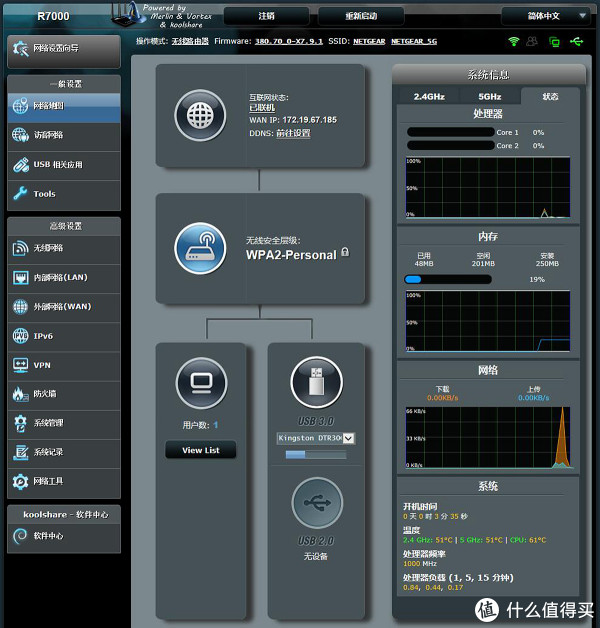Click the 无线路由器 operation mode link
This screenshot has width=600, height=628.
[x=190, y=41]
